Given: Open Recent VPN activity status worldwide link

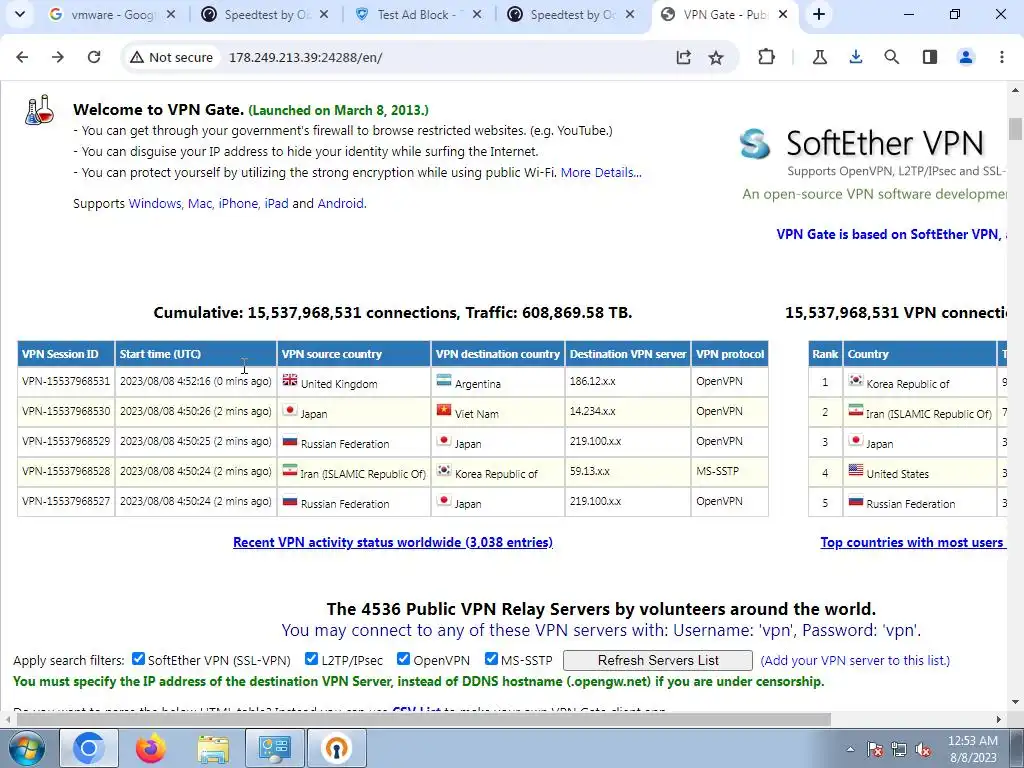Looking at the screenshot, I should [x=392, y=542].
